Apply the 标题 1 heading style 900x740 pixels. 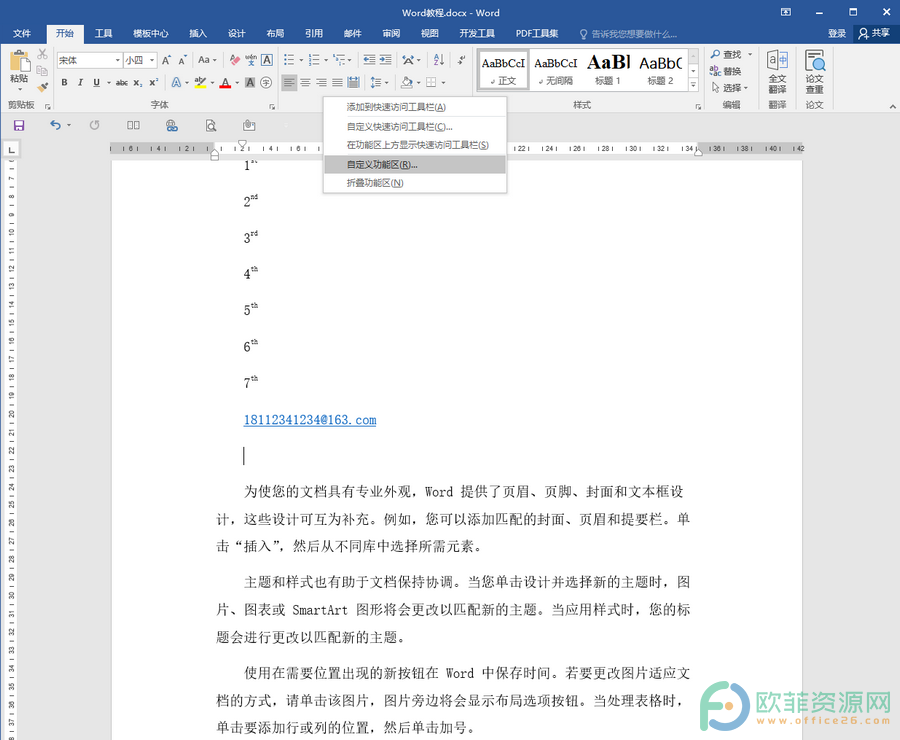click(608, 69)
